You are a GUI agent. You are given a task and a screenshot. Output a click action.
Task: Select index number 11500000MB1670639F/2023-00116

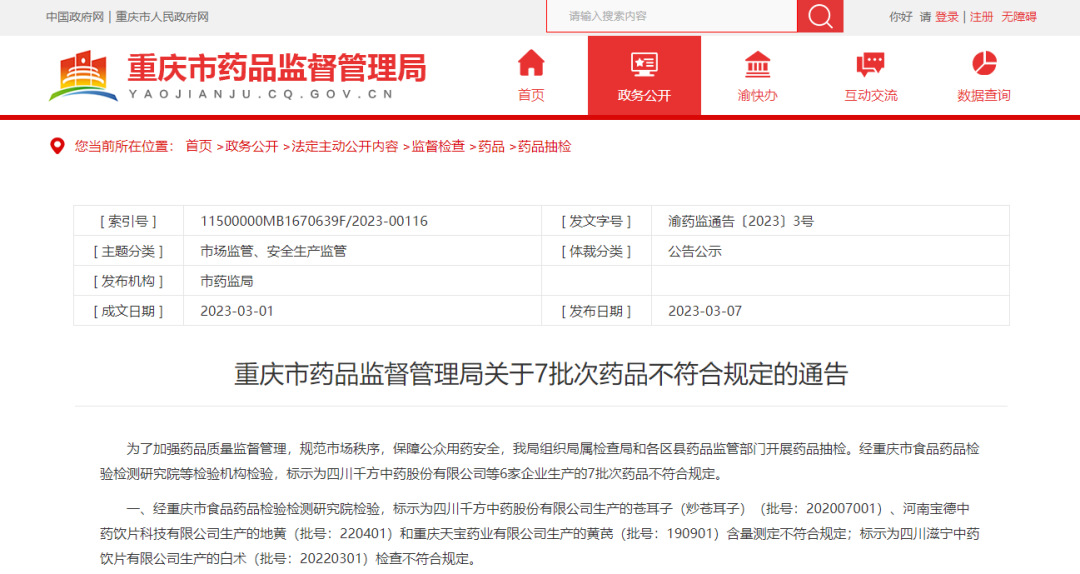click(x=314, y=221)
